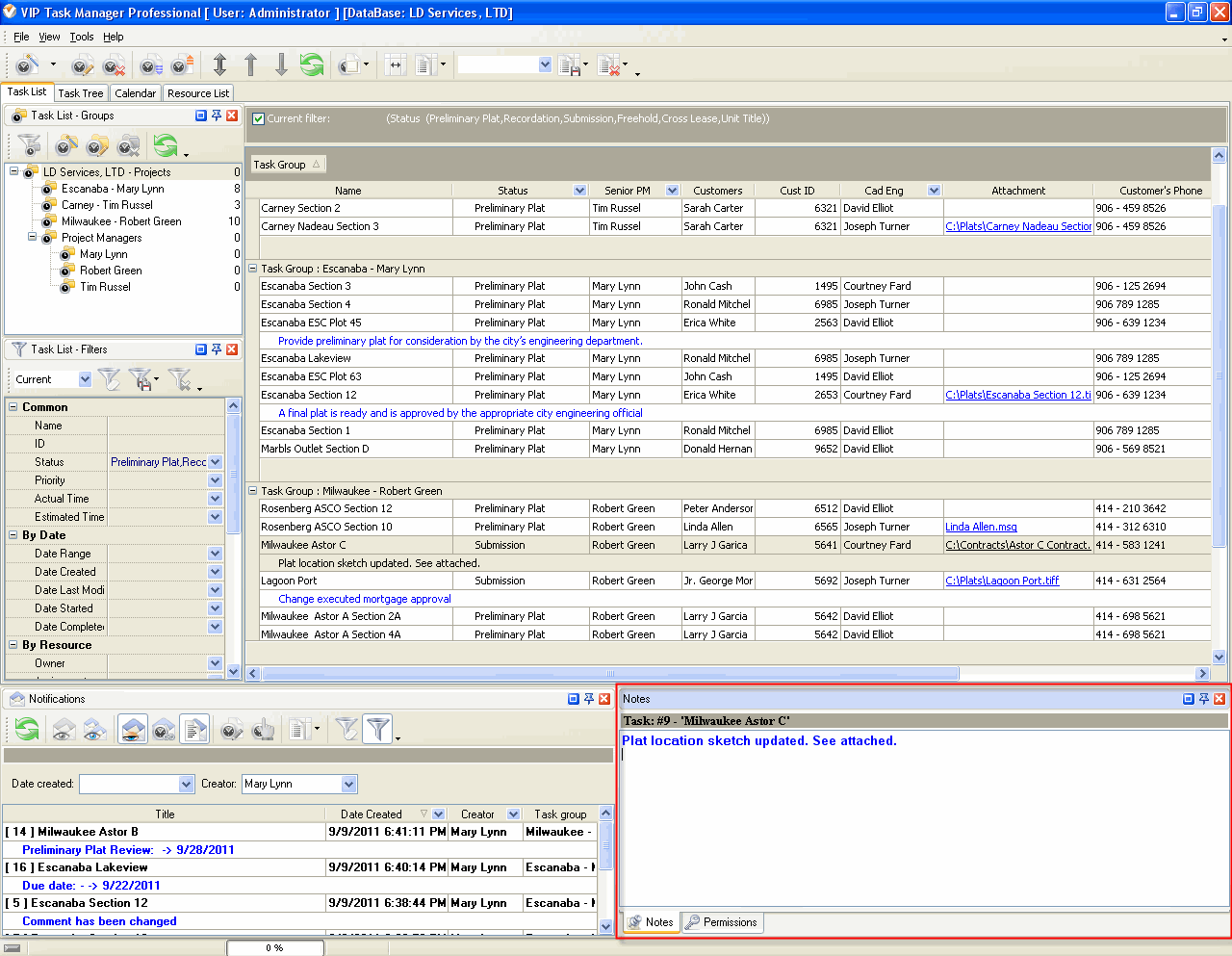Switch to the Permissions tab in Notes
This screenshot has height=956, width=1232.
point(721,922)
